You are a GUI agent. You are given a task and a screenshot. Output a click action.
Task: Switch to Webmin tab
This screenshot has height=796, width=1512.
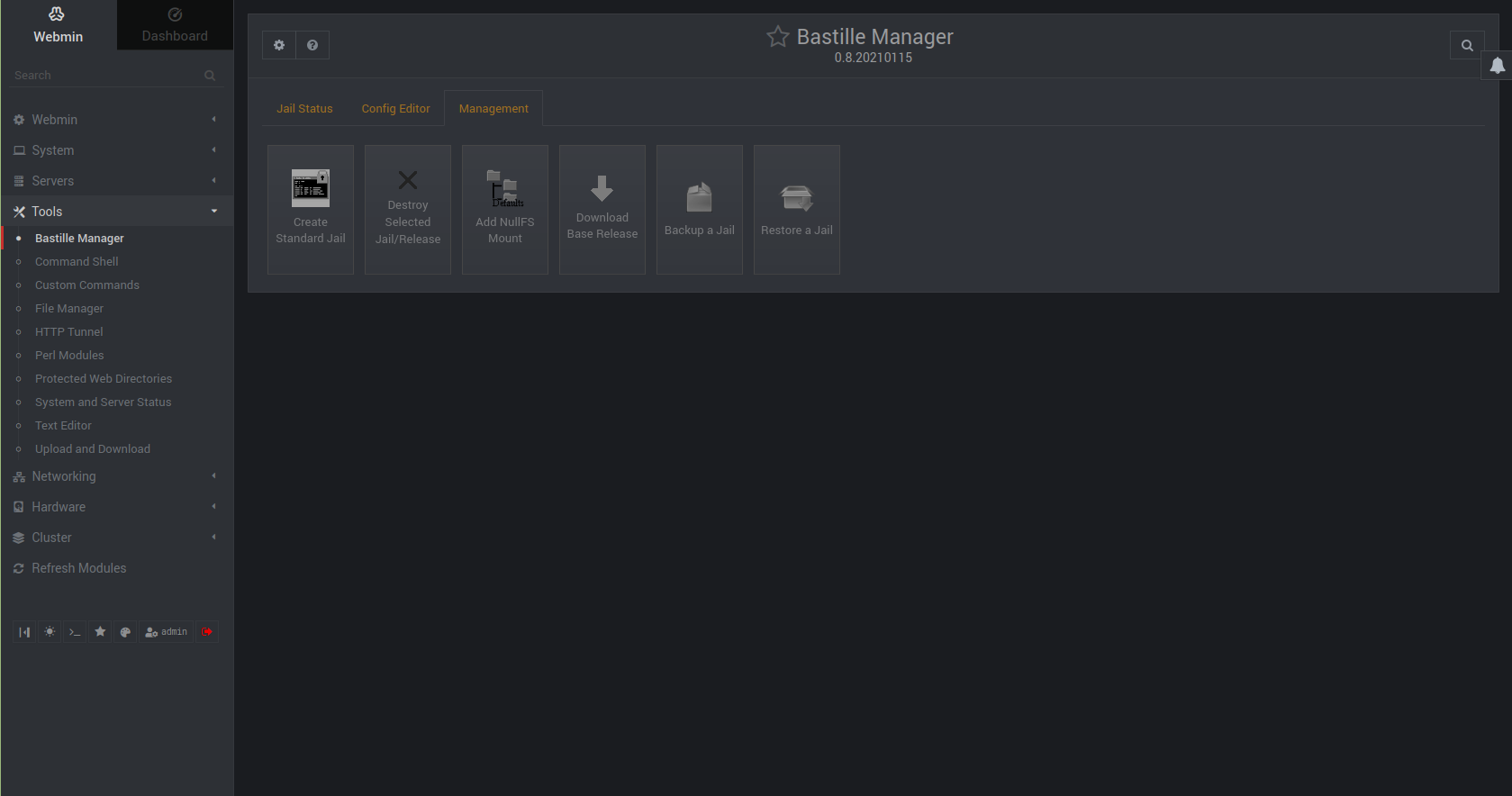pyautogui.click(x=59, y=25)
